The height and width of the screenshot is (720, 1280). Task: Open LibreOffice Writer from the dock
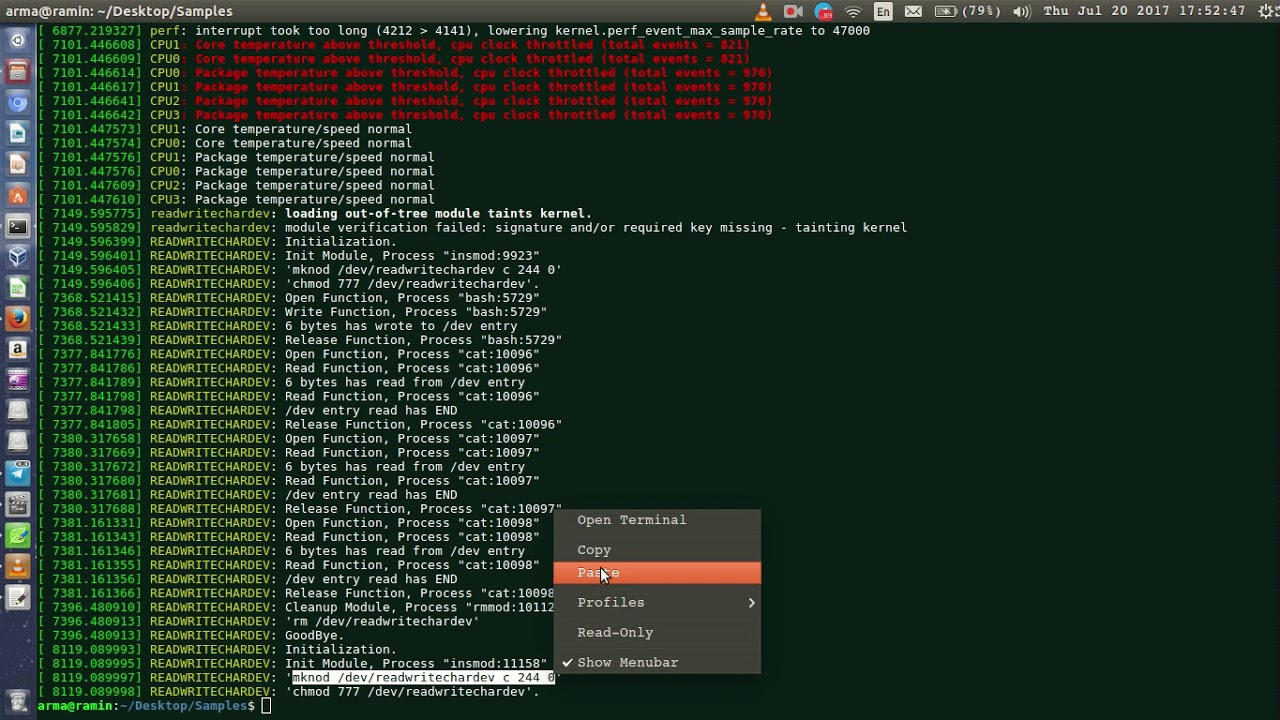coord(17,133)
